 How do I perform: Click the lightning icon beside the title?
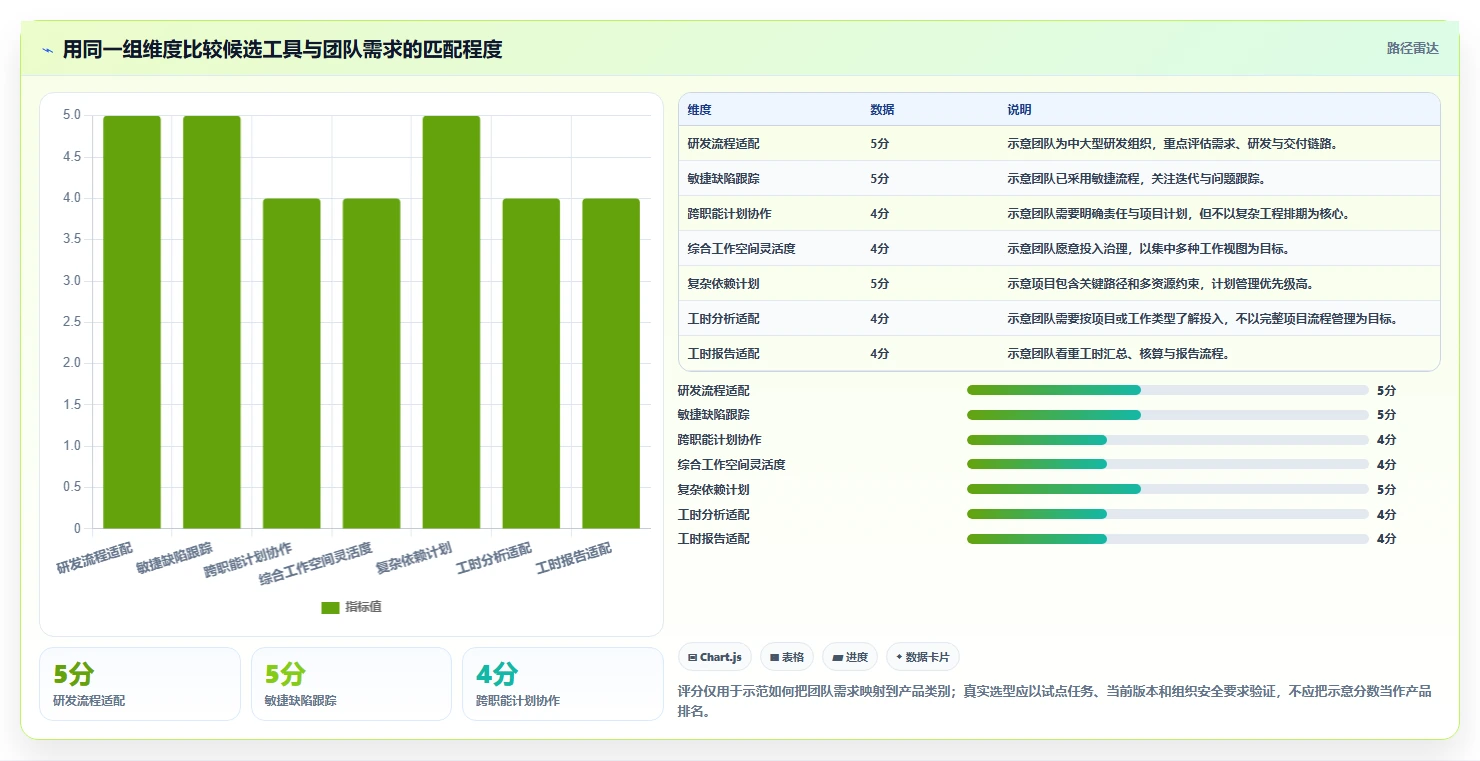tap(48, 49)
